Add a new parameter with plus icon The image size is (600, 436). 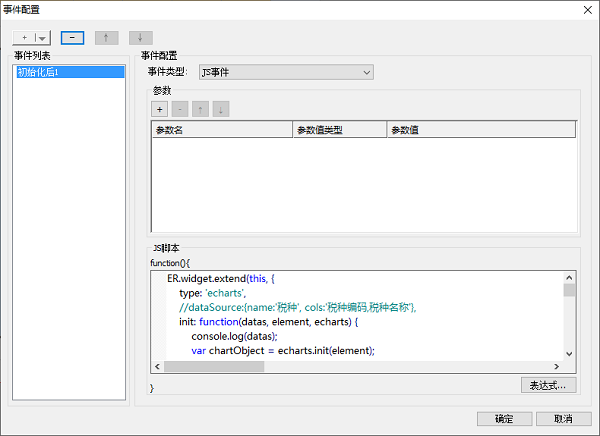[x=160, y=108]
